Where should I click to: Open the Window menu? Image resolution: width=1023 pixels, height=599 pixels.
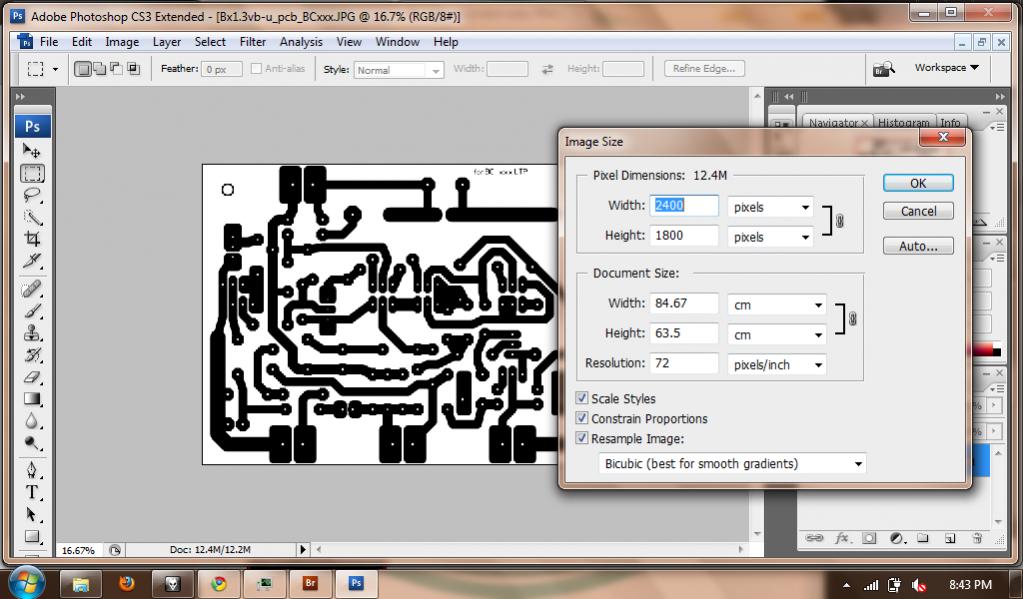coord(397,42)
